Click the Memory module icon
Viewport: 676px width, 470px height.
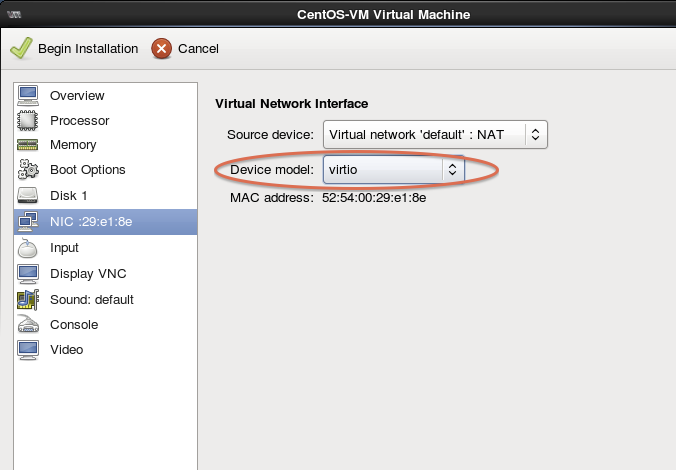[28, 146]
